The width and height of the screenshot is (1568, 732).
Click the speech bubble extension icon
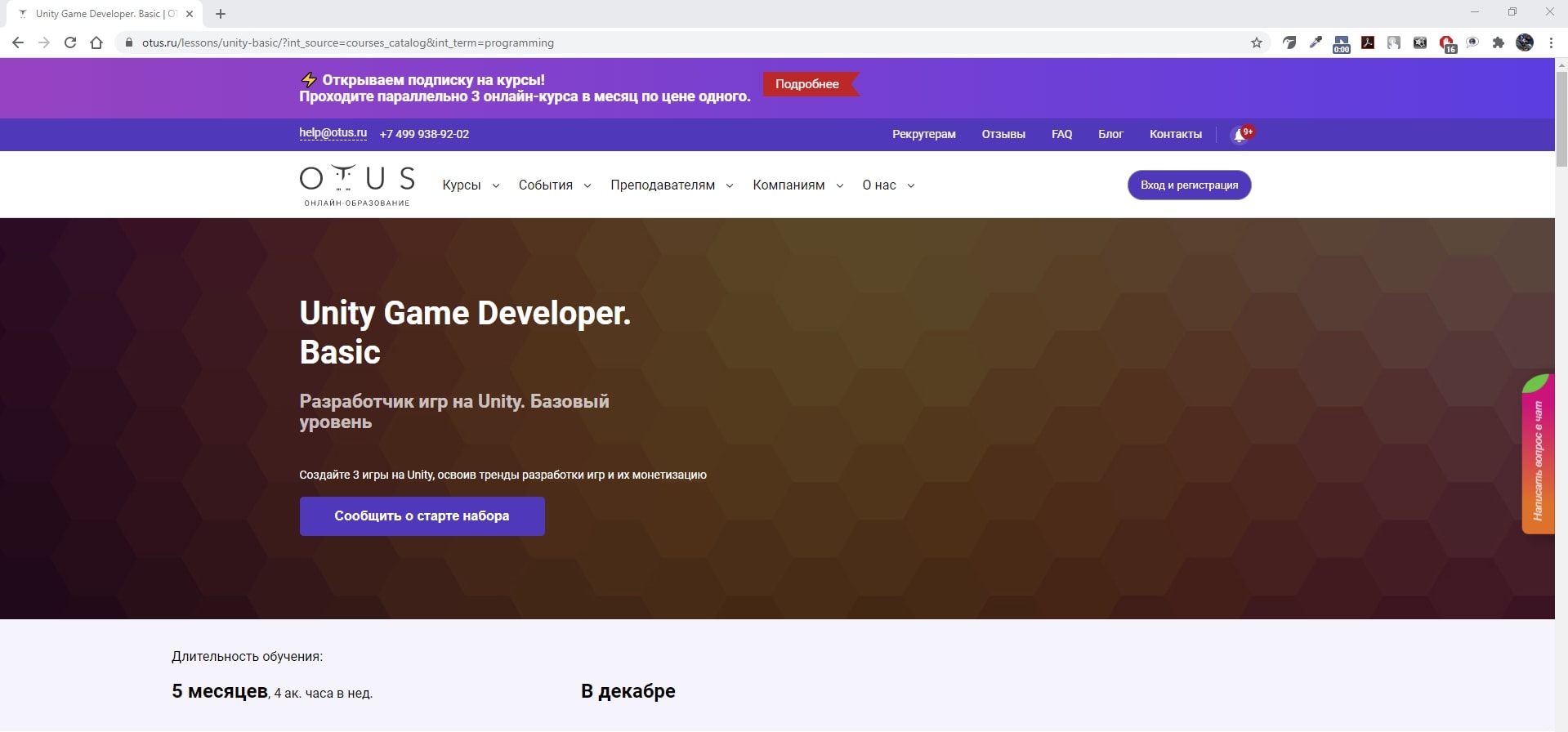point(1472,42)
